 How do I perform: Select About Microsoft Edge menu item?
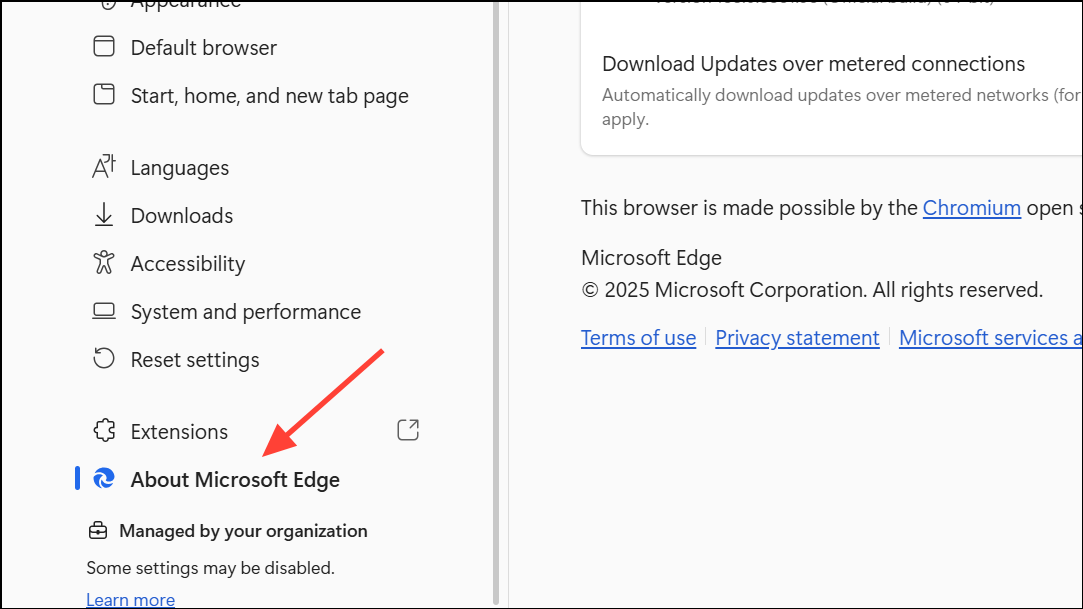(x=235, y=479)
